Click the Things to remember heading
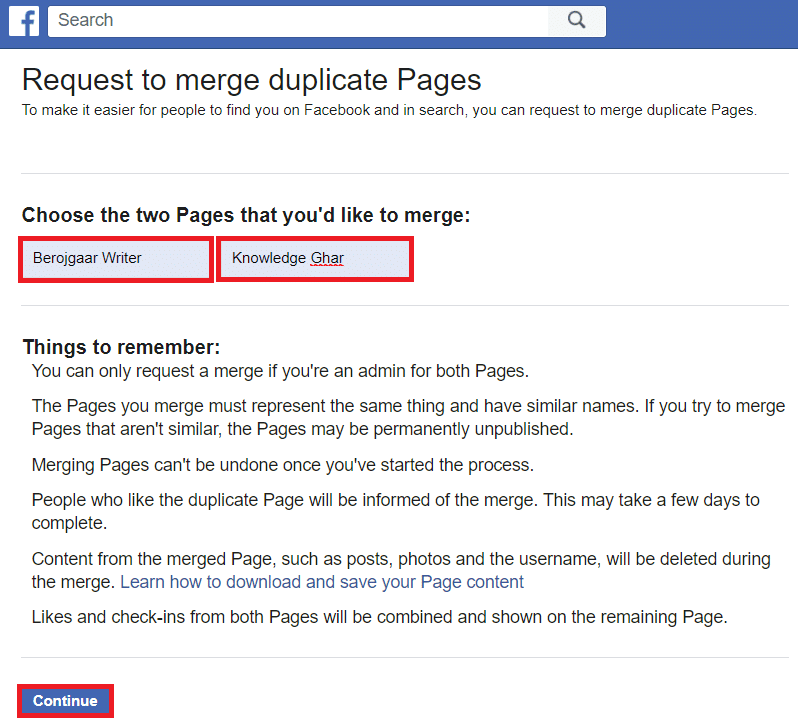The height and width of the screenshot is (725, 798). pyautogui.click(x=121, y=347)
